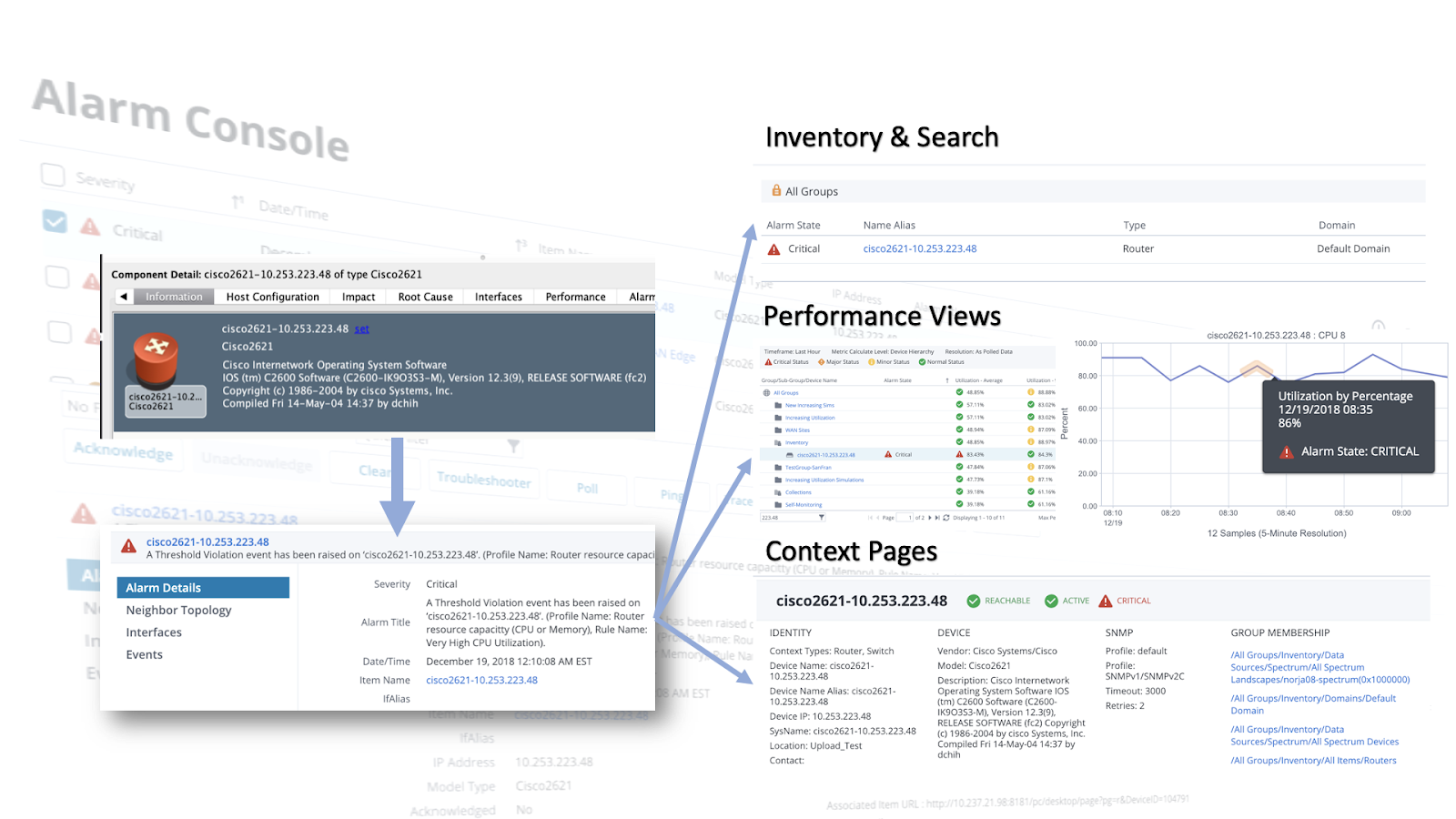Click the Minor Status legend icon
This screenshot has width=1456, height=819.
[871, 362]
